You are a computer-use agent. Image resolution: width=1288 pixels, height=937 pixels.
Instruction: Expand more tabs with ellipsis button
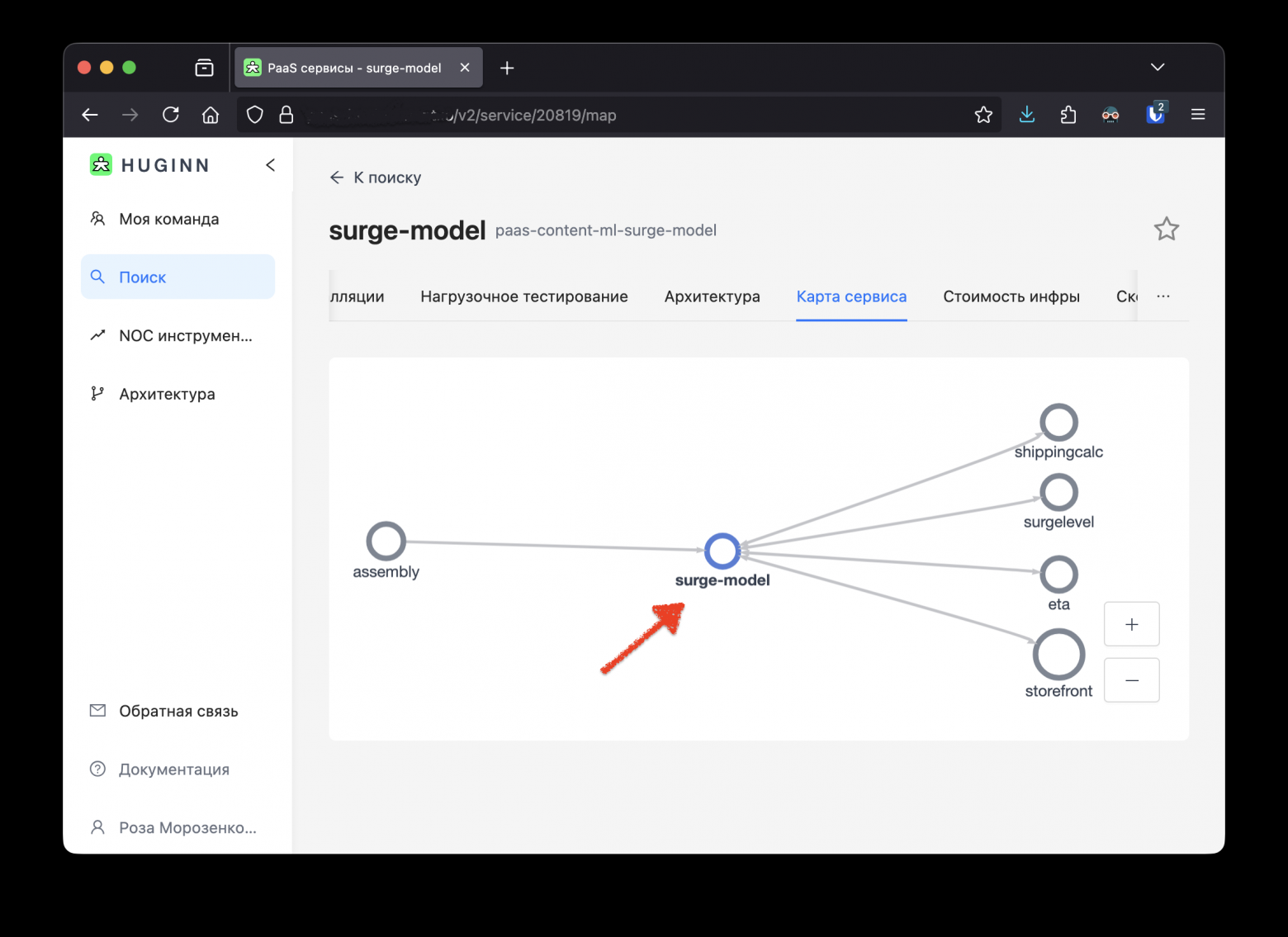(x=1163, y=296)
